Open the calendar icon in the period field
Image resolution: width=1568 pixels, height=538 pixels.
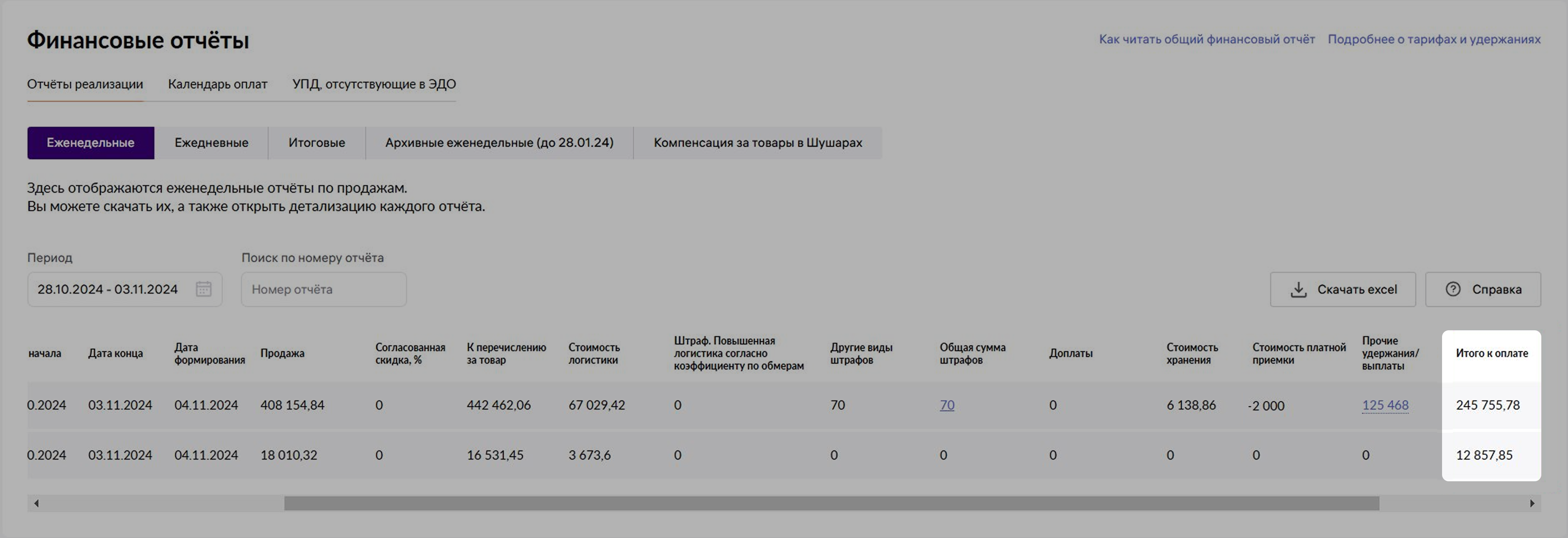click(x=204, y=289)
